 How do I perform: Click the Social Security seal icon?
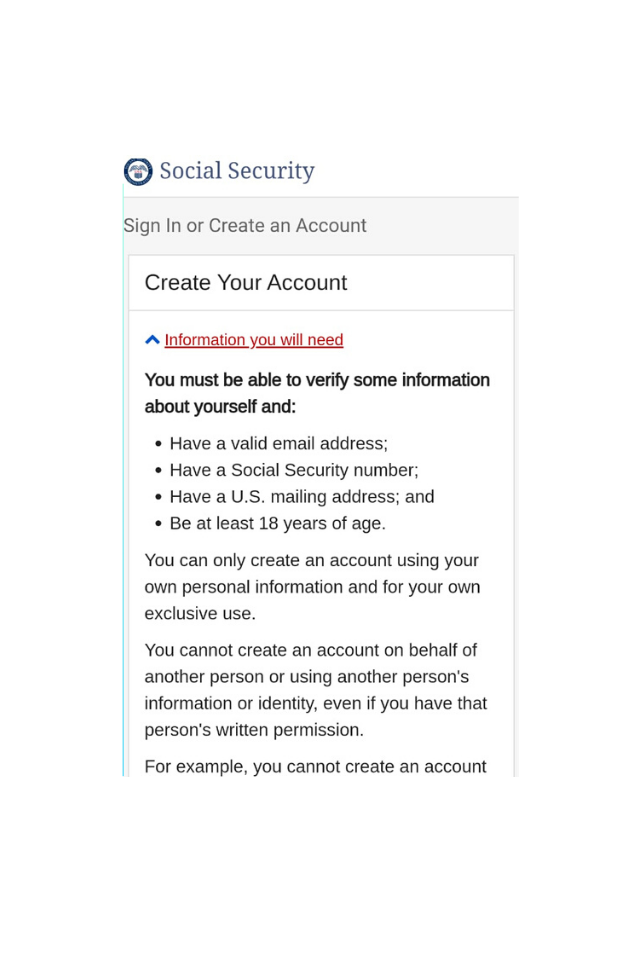[138, 172]
